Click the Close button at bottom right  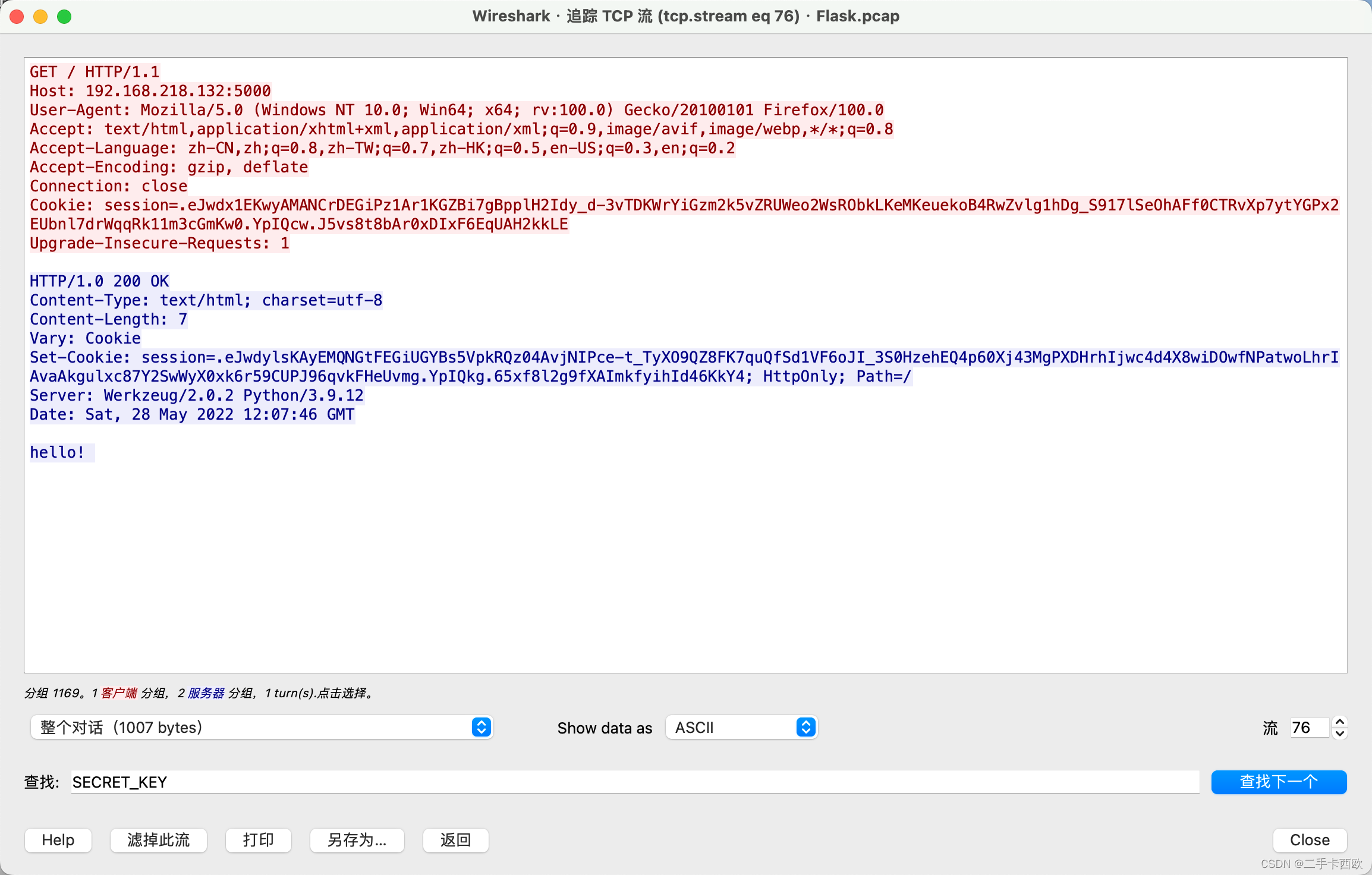point(1310,840)
